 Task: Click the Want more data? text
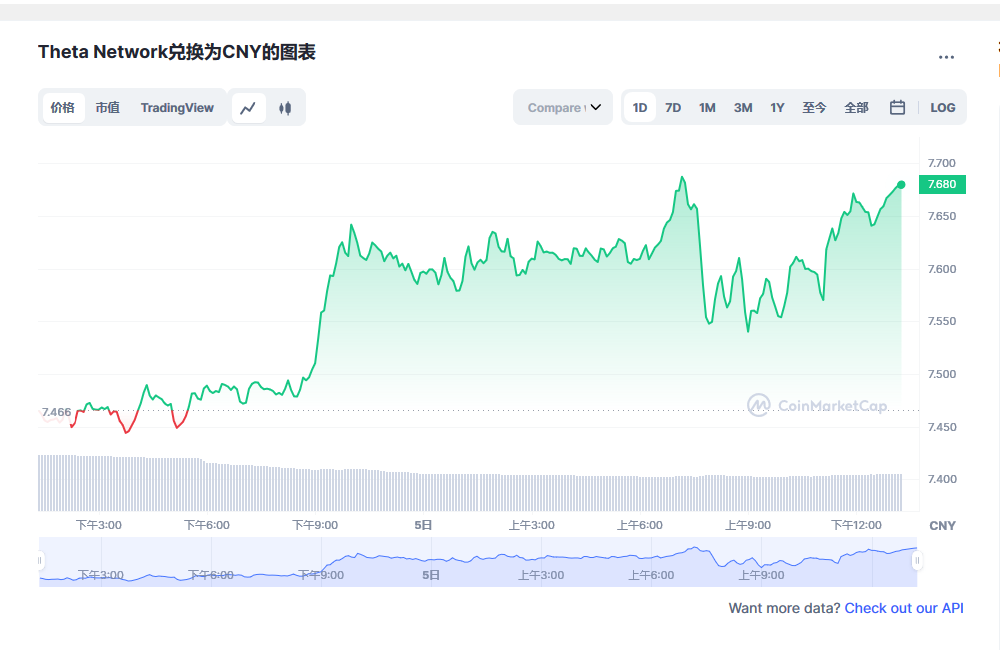(784, 608)
